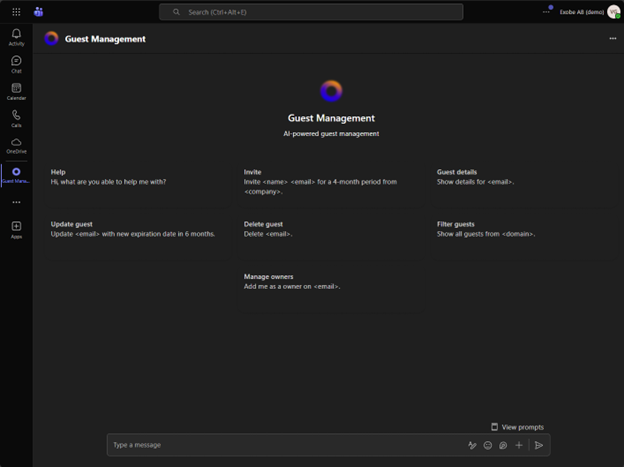Click the Type a message field
Screen dimensions: 624x467
point(280,445)
